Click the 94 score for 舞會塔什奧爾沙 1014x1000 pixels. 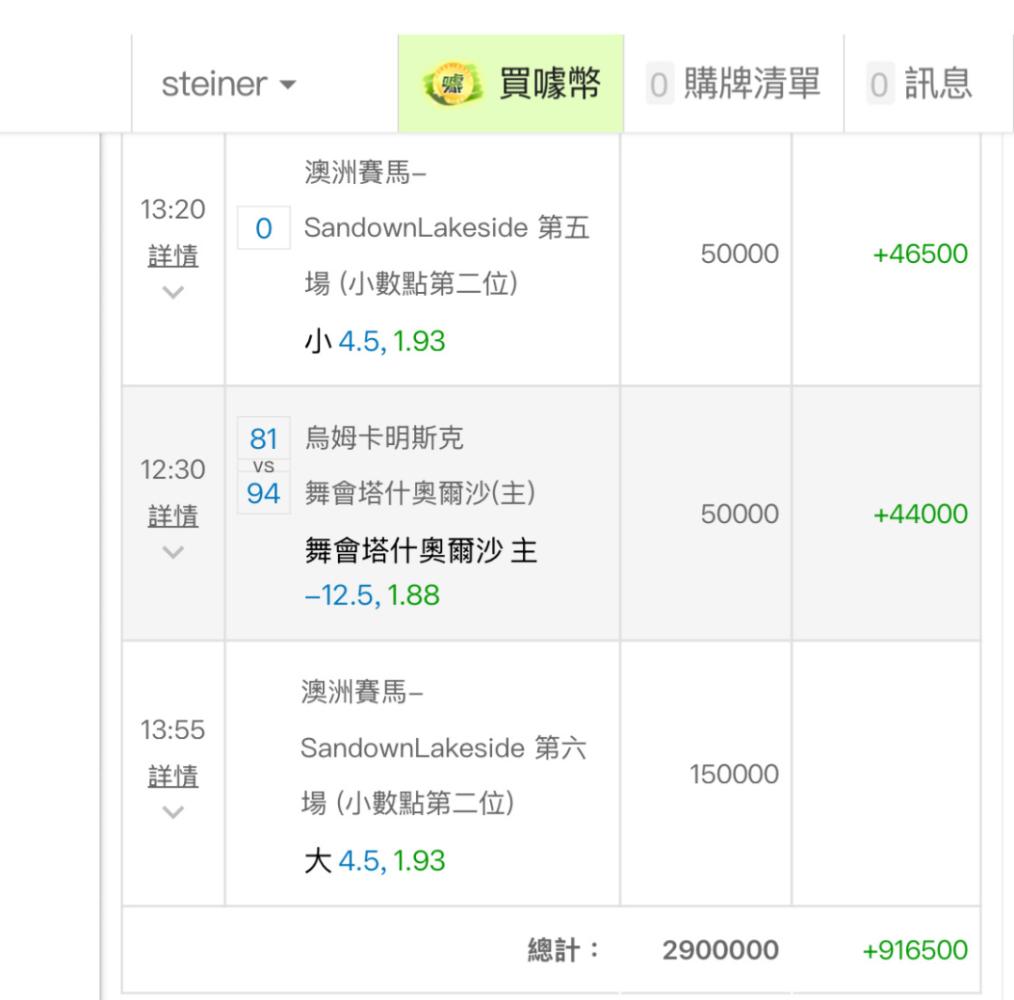(x=264, y=492)
